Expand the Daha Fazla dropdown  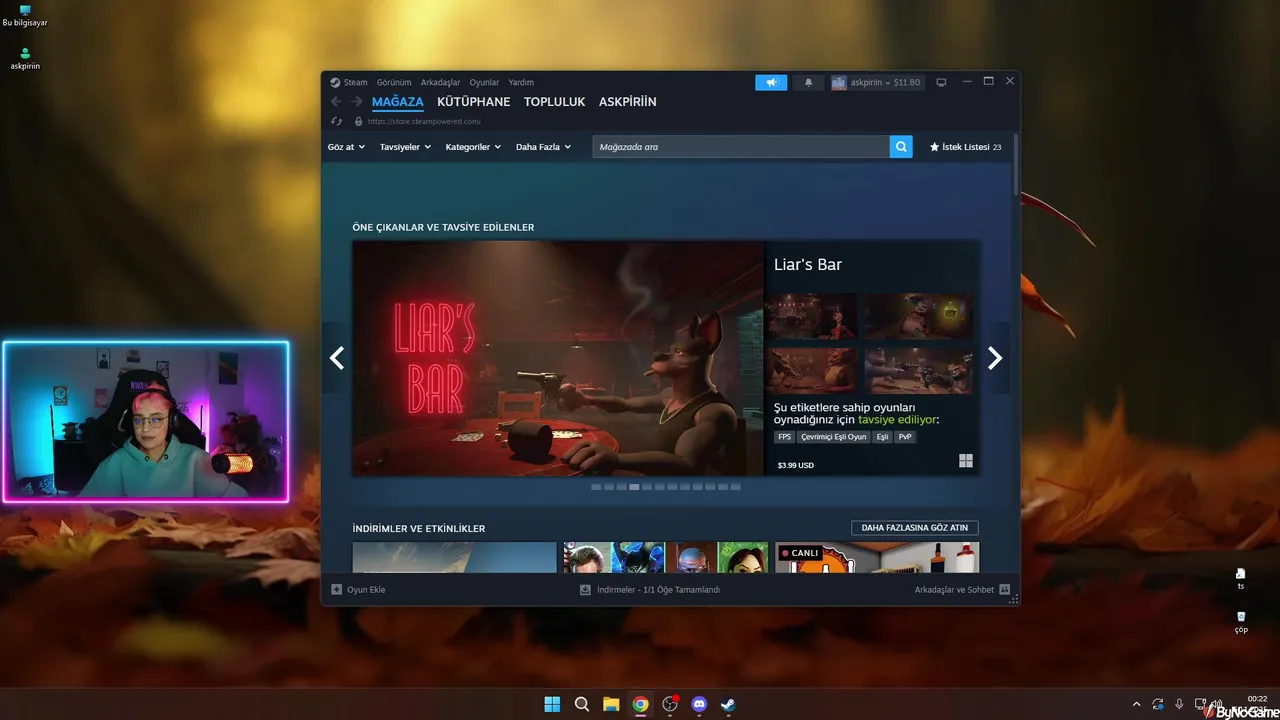click(x=543, y=147)
